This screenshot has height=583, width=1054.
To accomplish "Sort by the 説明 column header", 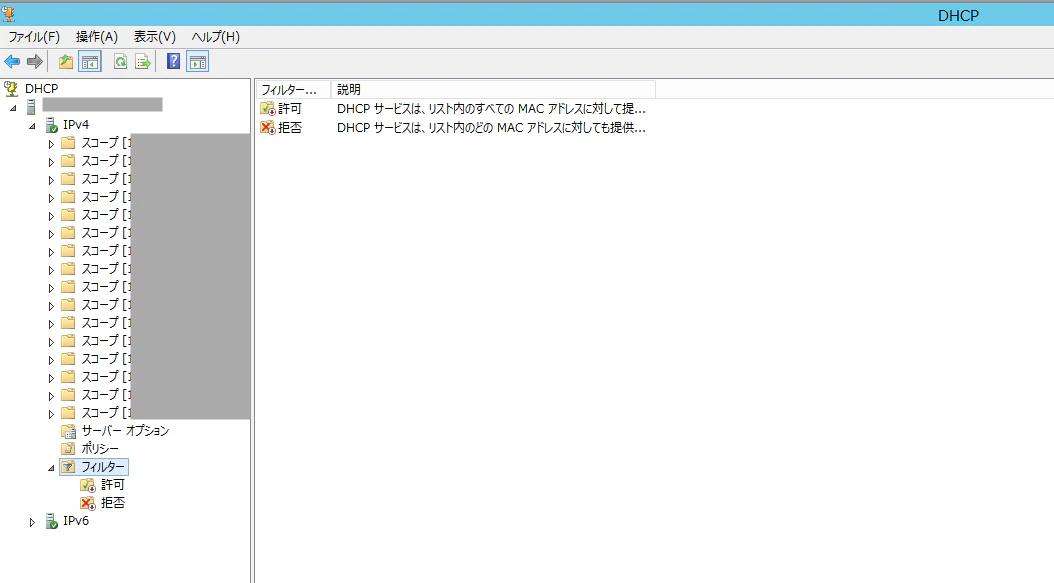I will (493, 89).
